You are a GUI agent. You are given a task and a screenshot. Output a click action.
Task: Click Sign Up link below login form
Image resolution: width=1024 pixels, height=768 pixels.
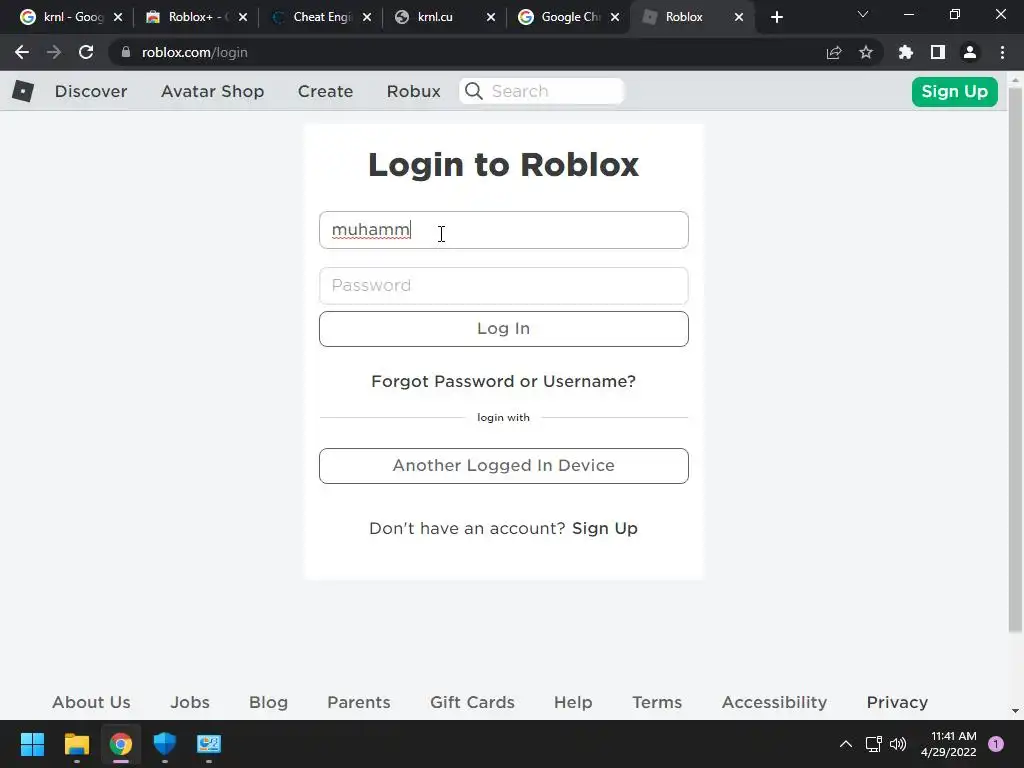[x=605, y=528]
